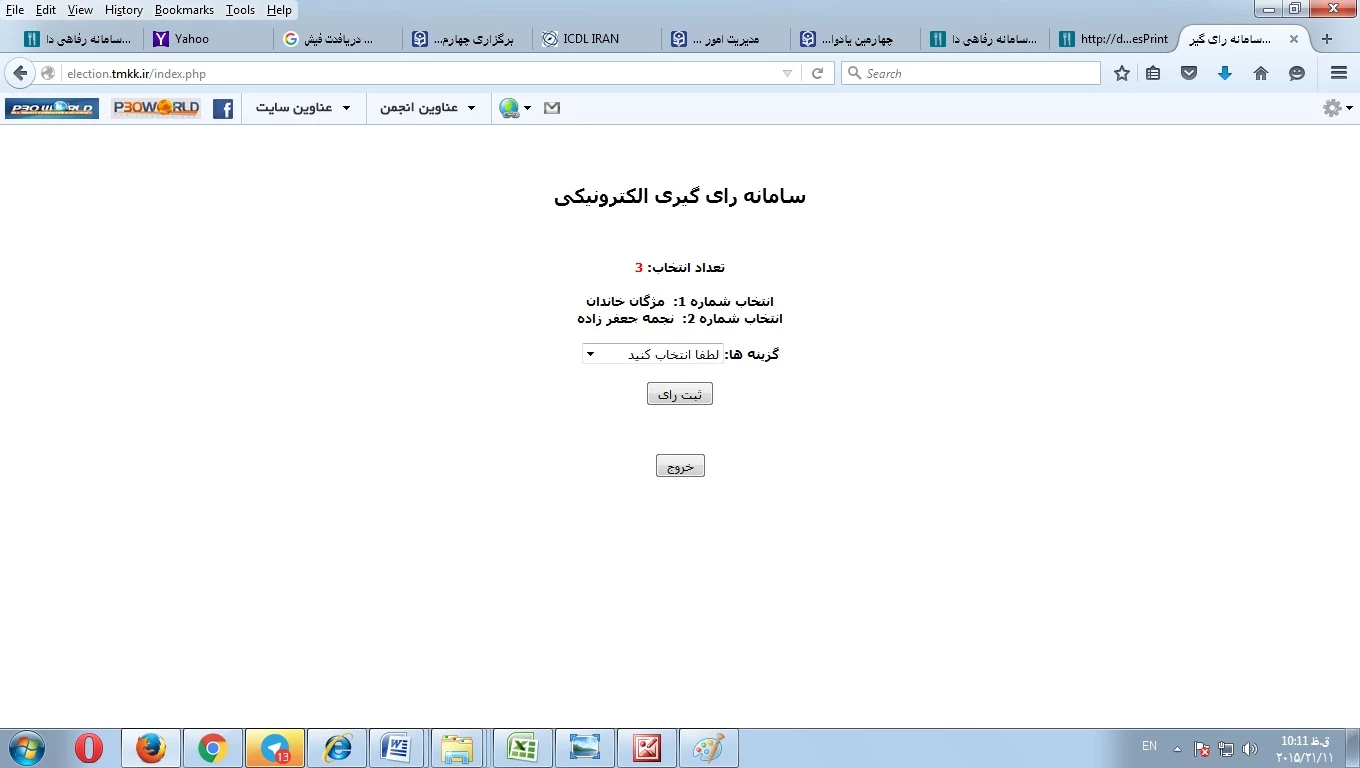Go to the Firefox home page
Screen dimensions: 1360x768
(x=1261, y=73)
